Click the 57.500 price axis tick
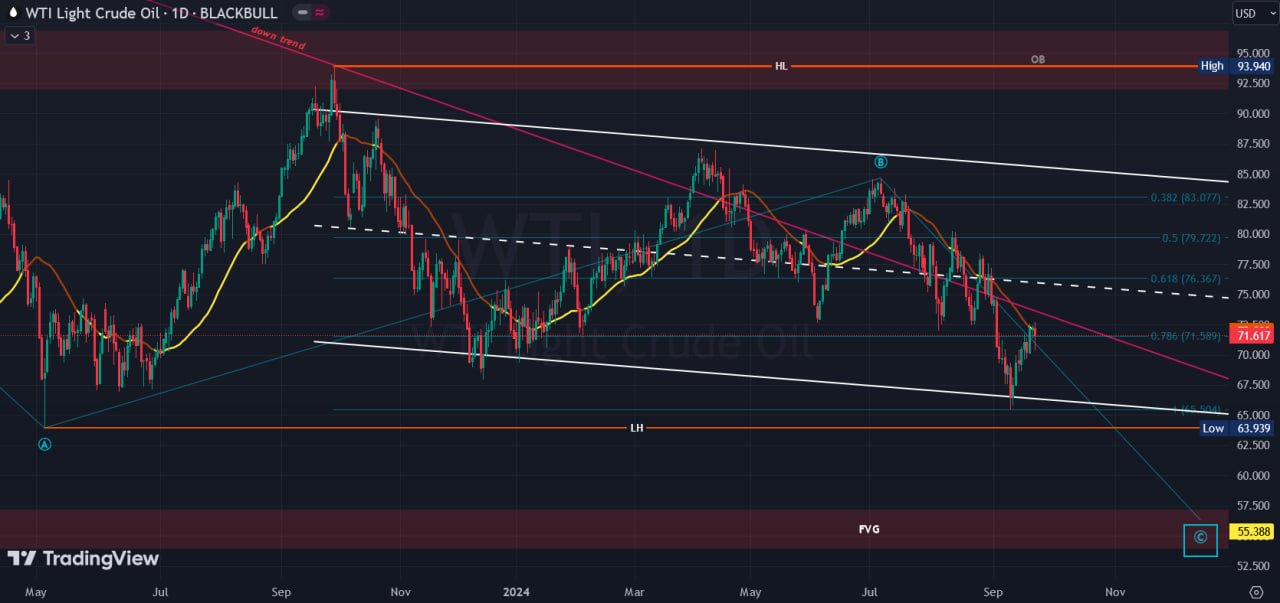This screenshot has height=603, width=1280. (1253, 506)
